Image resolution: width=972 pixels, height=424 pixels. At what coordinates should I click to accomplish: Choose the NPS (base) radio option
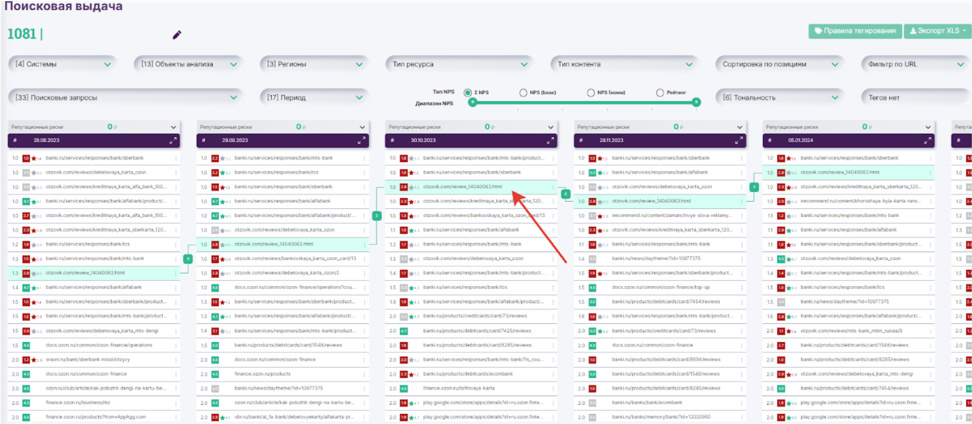point(523,92)
